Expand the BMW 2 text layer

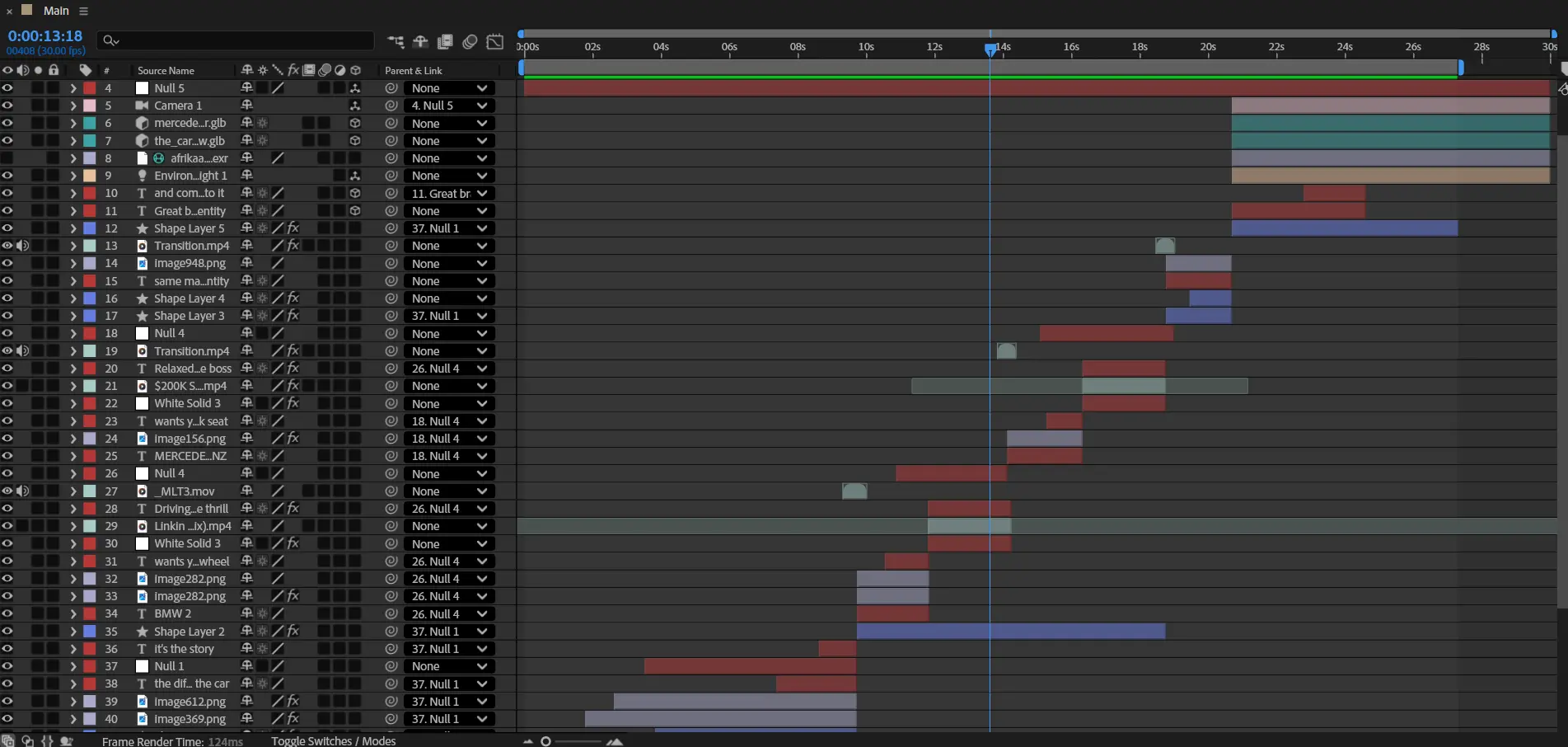coord(73,614)
